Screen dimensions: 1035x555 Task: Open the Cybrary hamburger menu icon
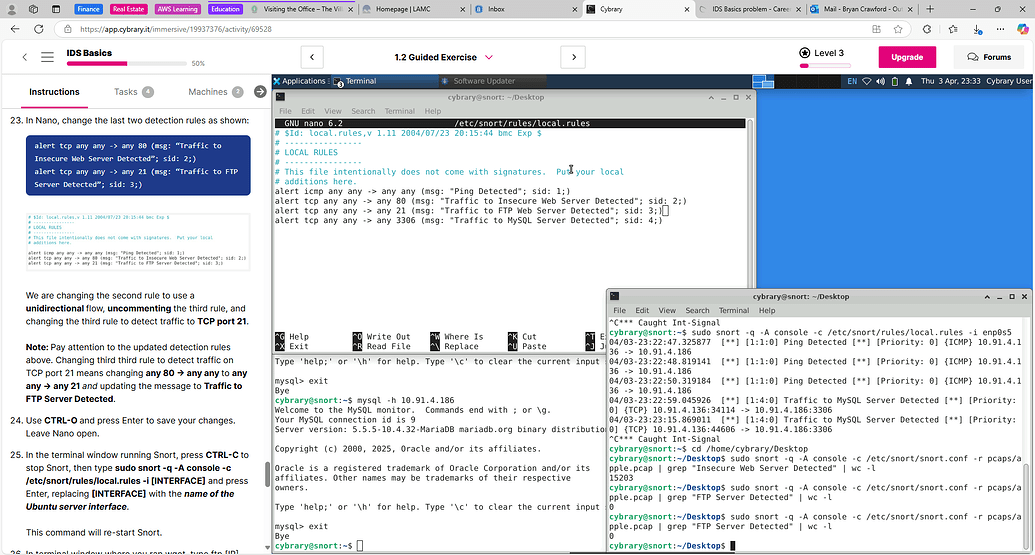(x=47, y=57)
